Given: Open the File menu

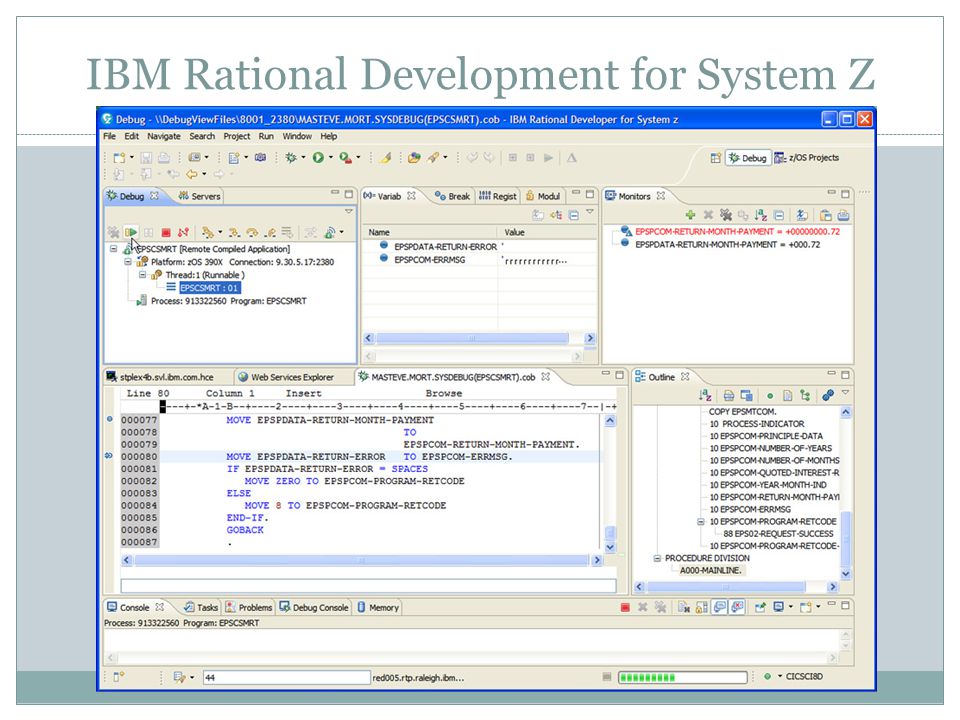Looking at the screenshot, I should tap(110, 136).
